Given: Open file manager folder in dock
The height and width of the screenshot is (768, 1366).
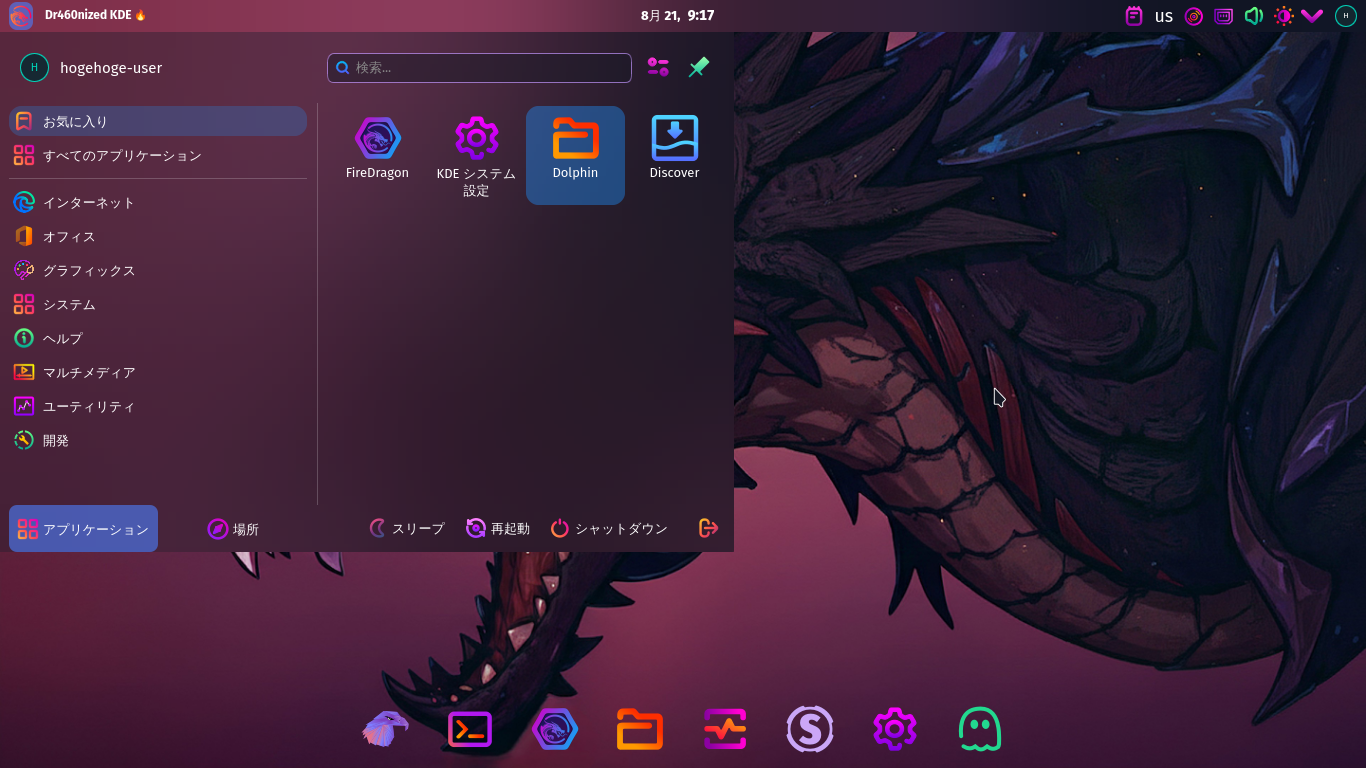Looking at the screenshot, I should tap(640, 729).
